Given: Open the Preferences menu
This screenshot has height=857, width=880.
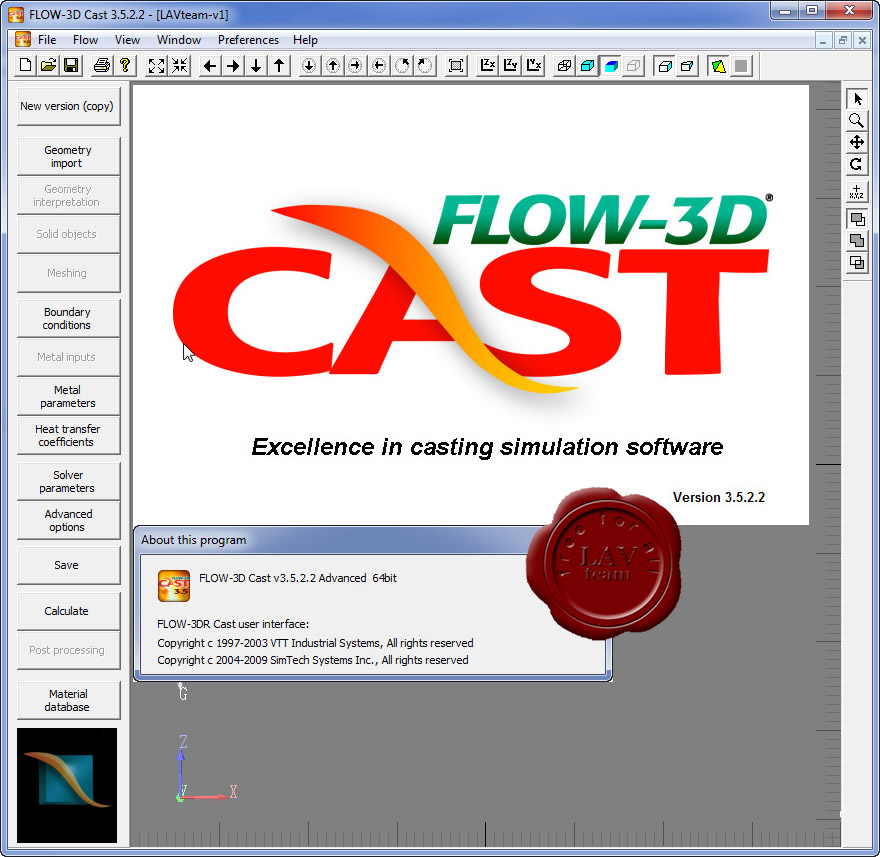Looking at the screenshot, I should (x=248, y=40).
